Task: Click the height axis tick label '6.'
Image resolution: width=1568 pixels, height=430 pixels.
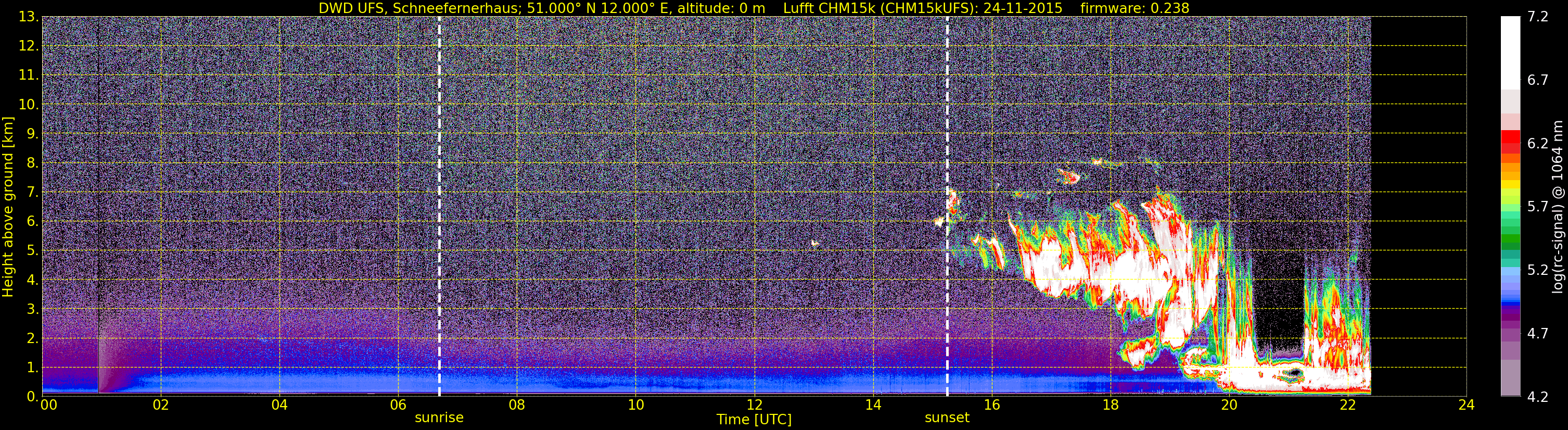Action: tap(33, 222)
